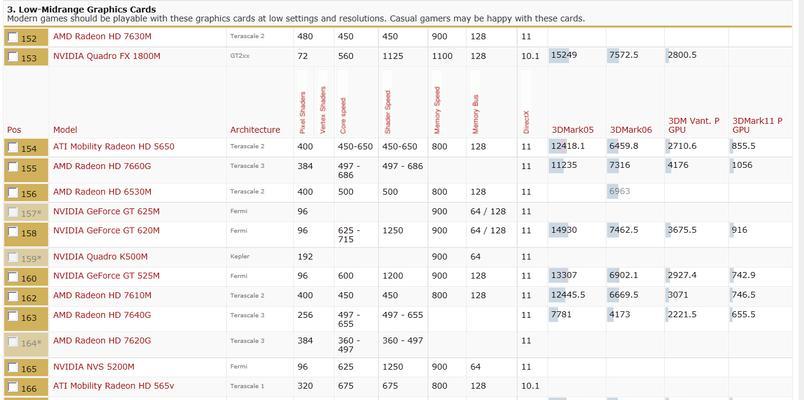This screenshot has width=804, height=400.
Task: Select the 916 3DMark11 value
Action: (x=740, y=230)
